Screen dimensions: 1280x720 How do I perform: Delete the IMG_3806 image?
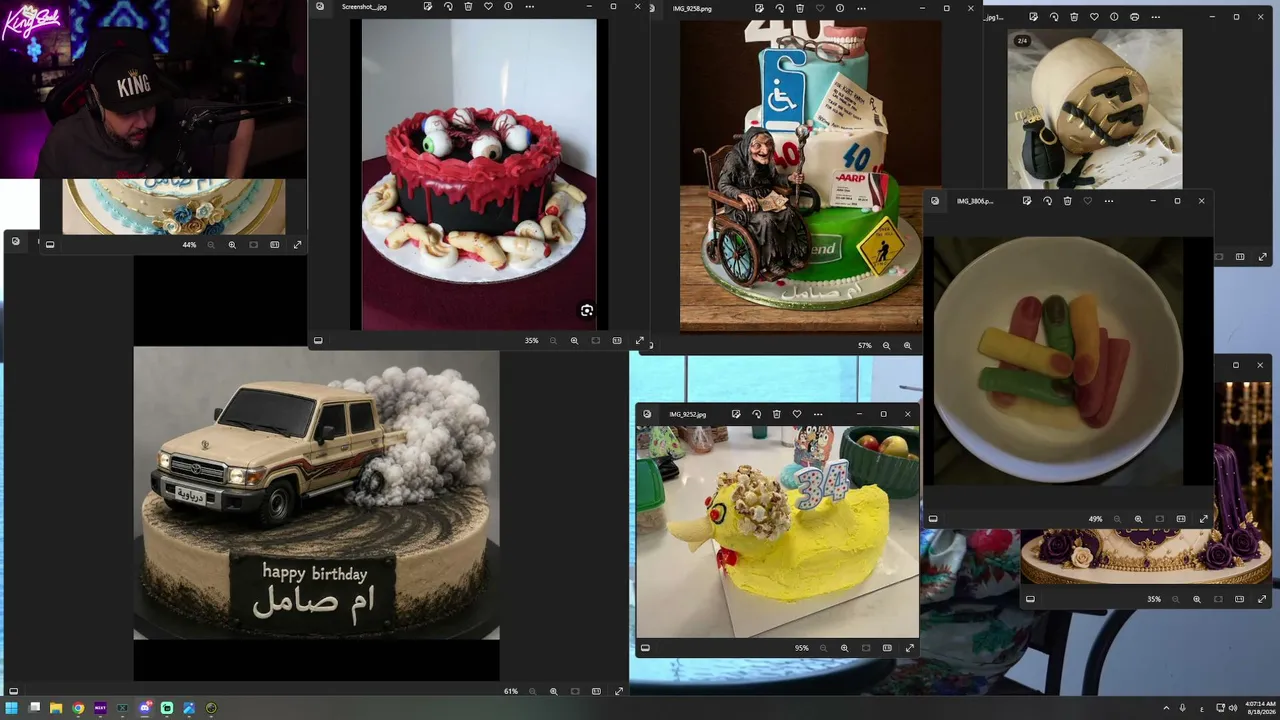coord(1067,201)
